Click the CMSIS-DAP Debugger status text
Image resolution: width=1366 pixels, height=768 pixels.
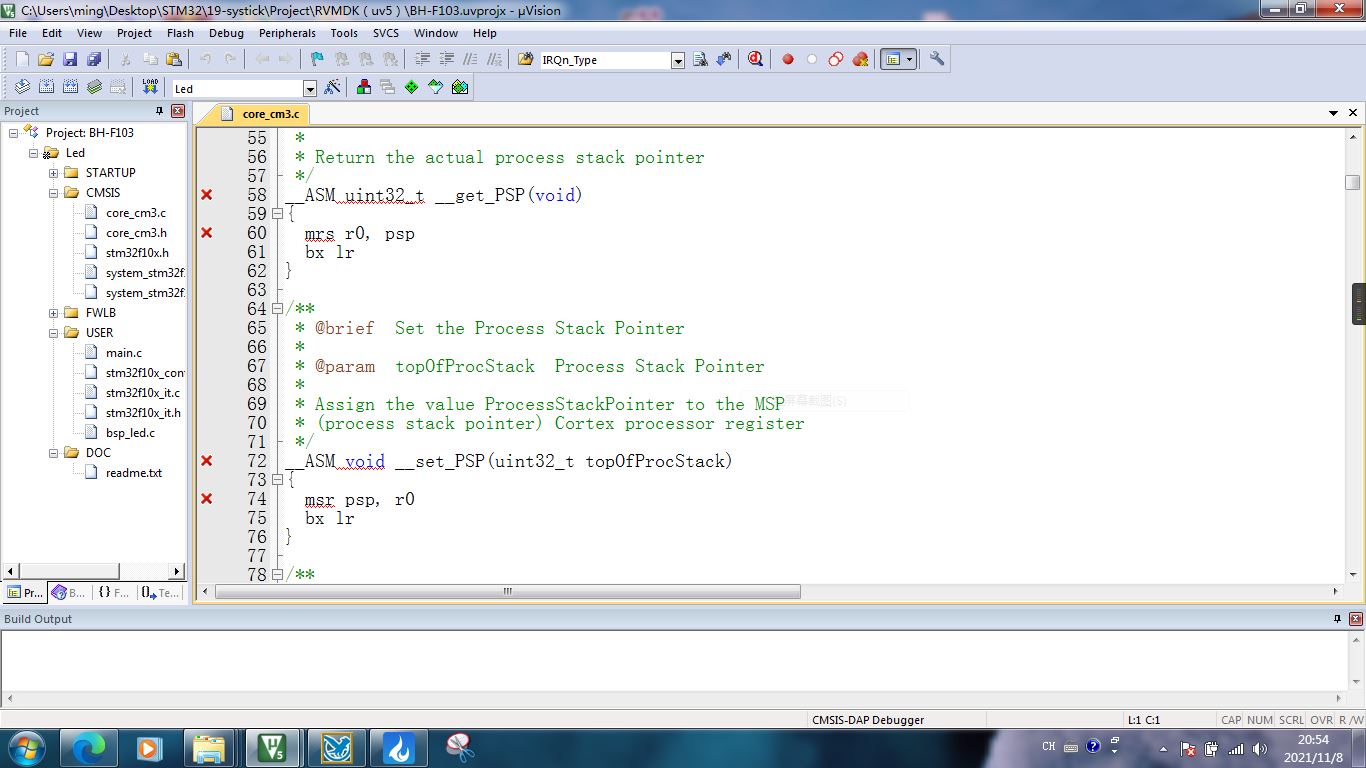tap(868, 720)
